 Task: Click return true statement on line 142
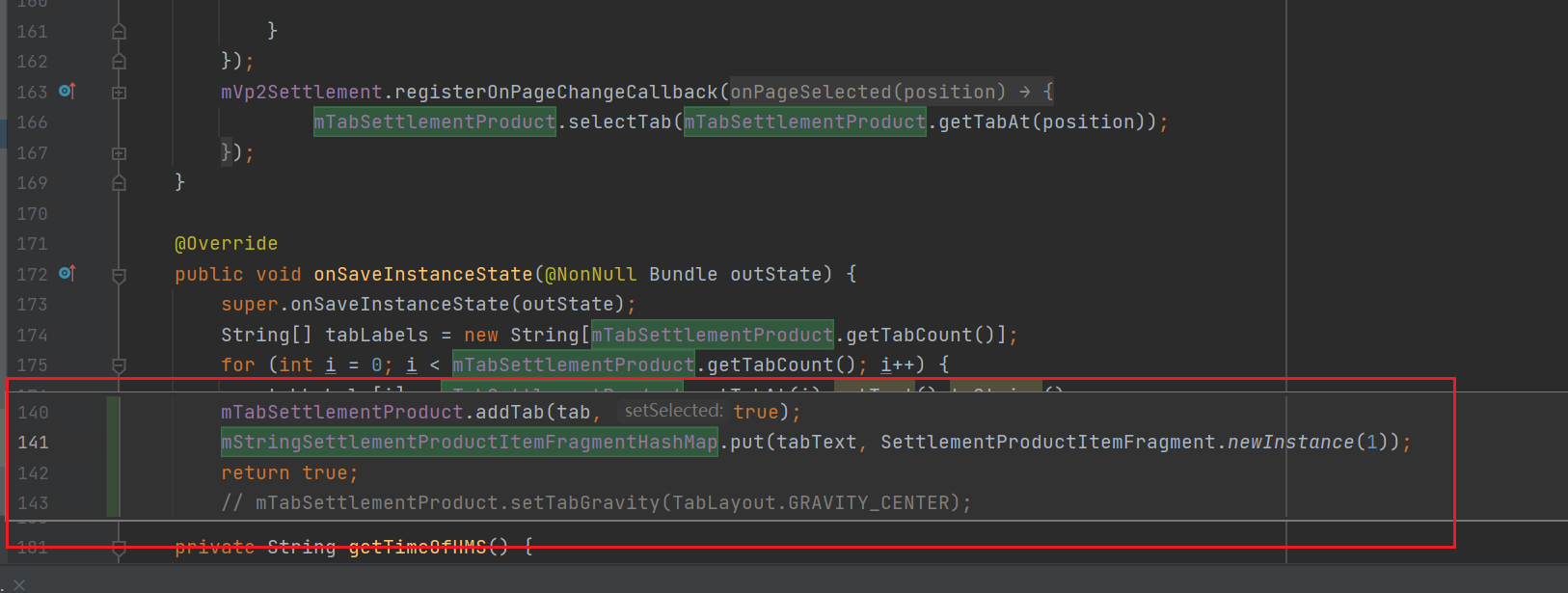pos(289,472)
